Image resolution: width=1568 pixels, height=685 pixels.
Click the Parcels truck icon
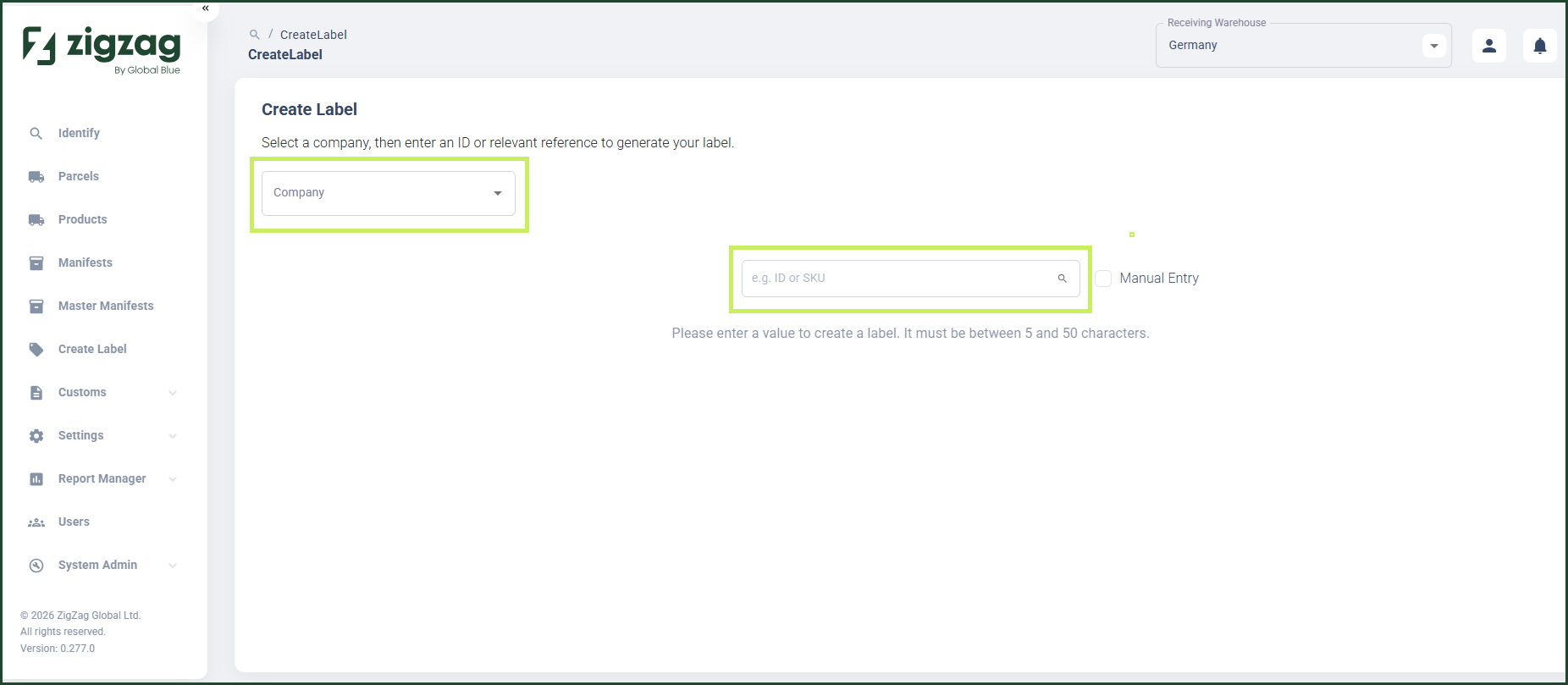click(x=36, y=176)
